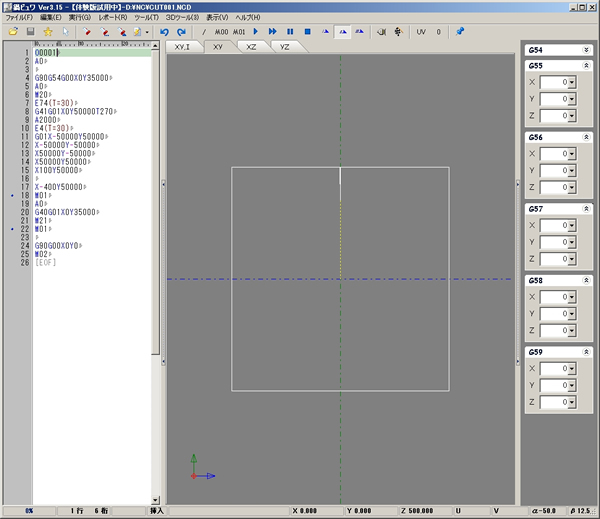This screenshot has width=600, height=519.
Task: Click the 挿入 insert mode indicator
Action: click(157, 511)
